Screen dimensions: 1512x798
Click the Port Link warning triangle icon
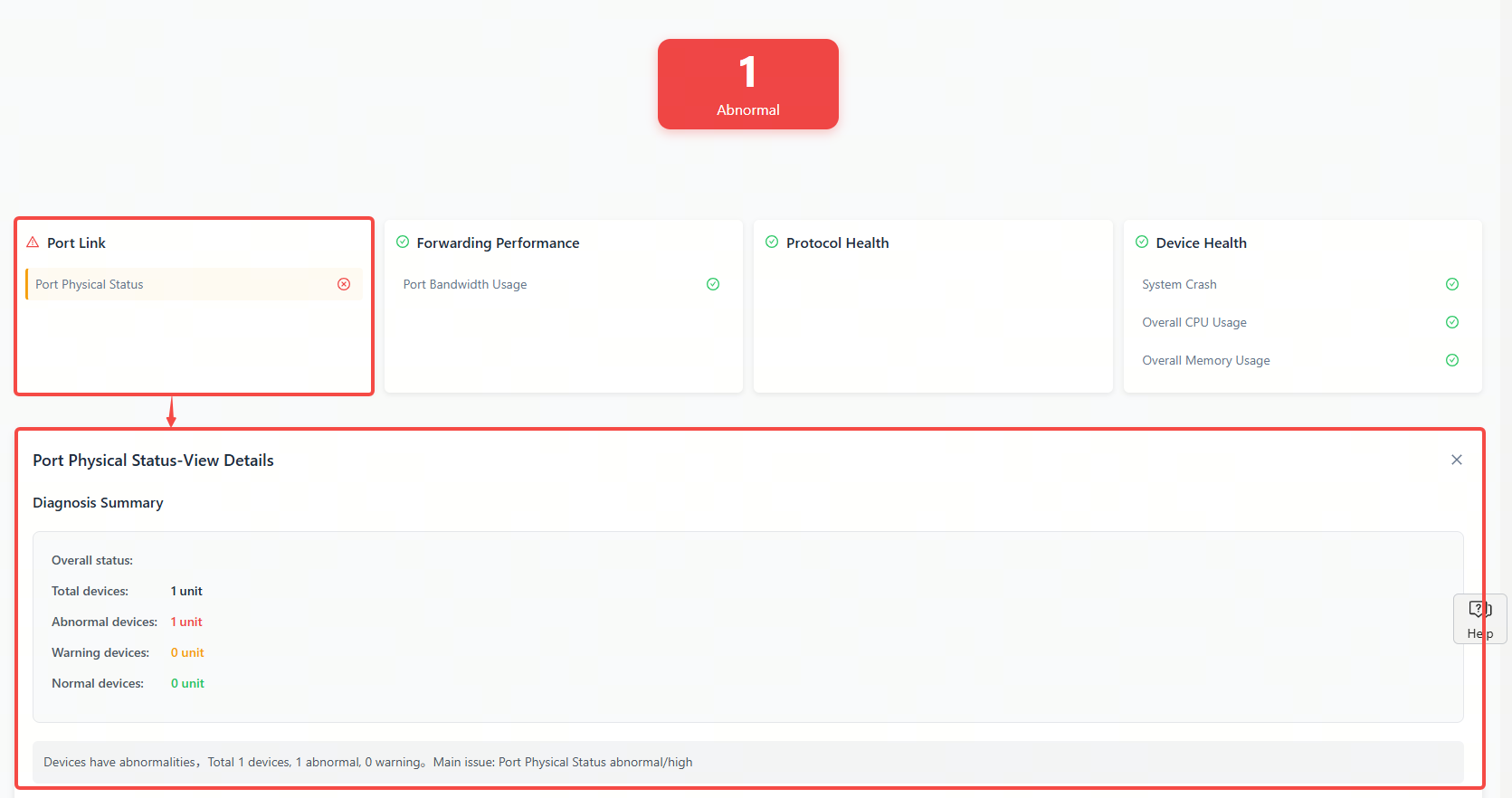click(33, 242)
